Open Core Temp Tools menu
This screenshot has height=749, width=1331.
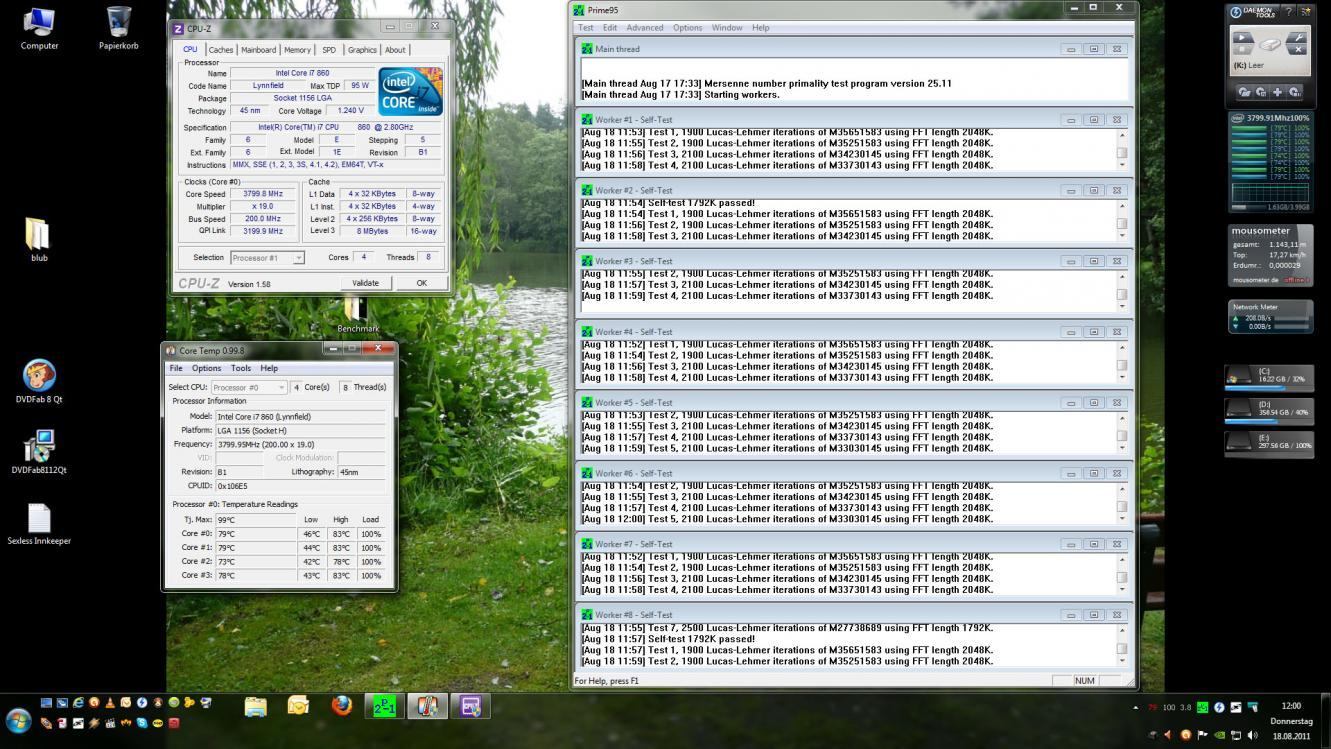(x=241, y=368)
